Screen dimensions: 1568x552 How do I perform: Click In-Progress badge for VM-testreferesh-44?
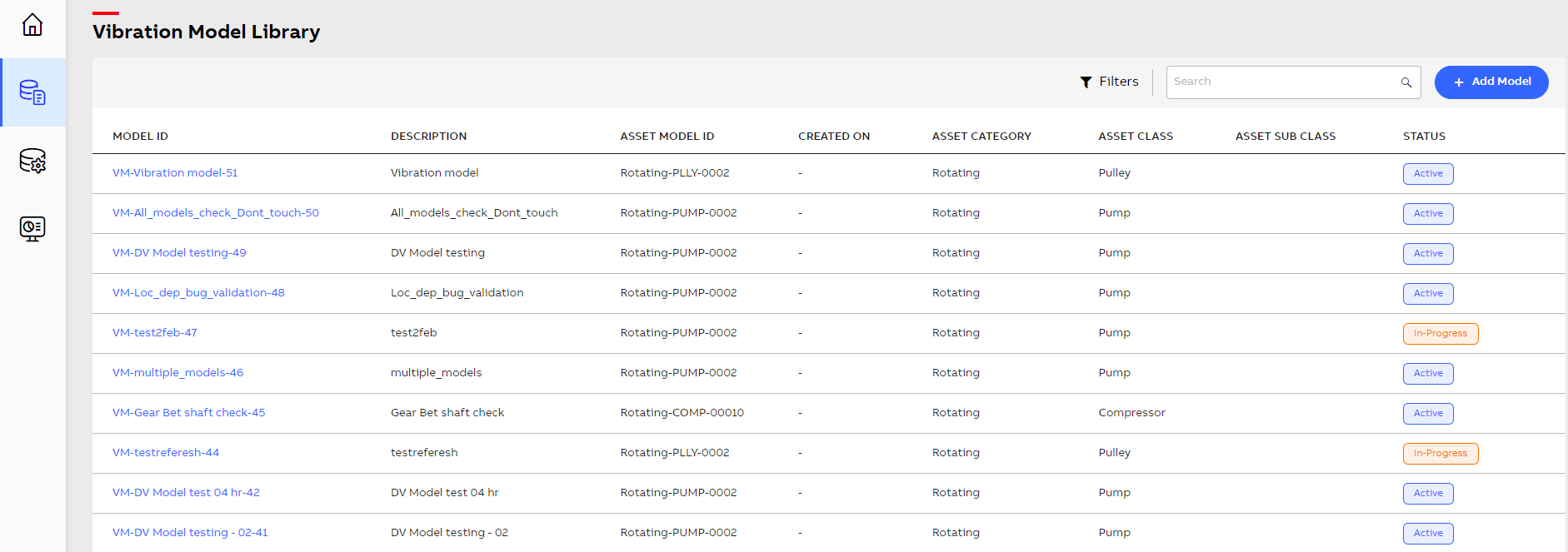[x=1441, y=454]
